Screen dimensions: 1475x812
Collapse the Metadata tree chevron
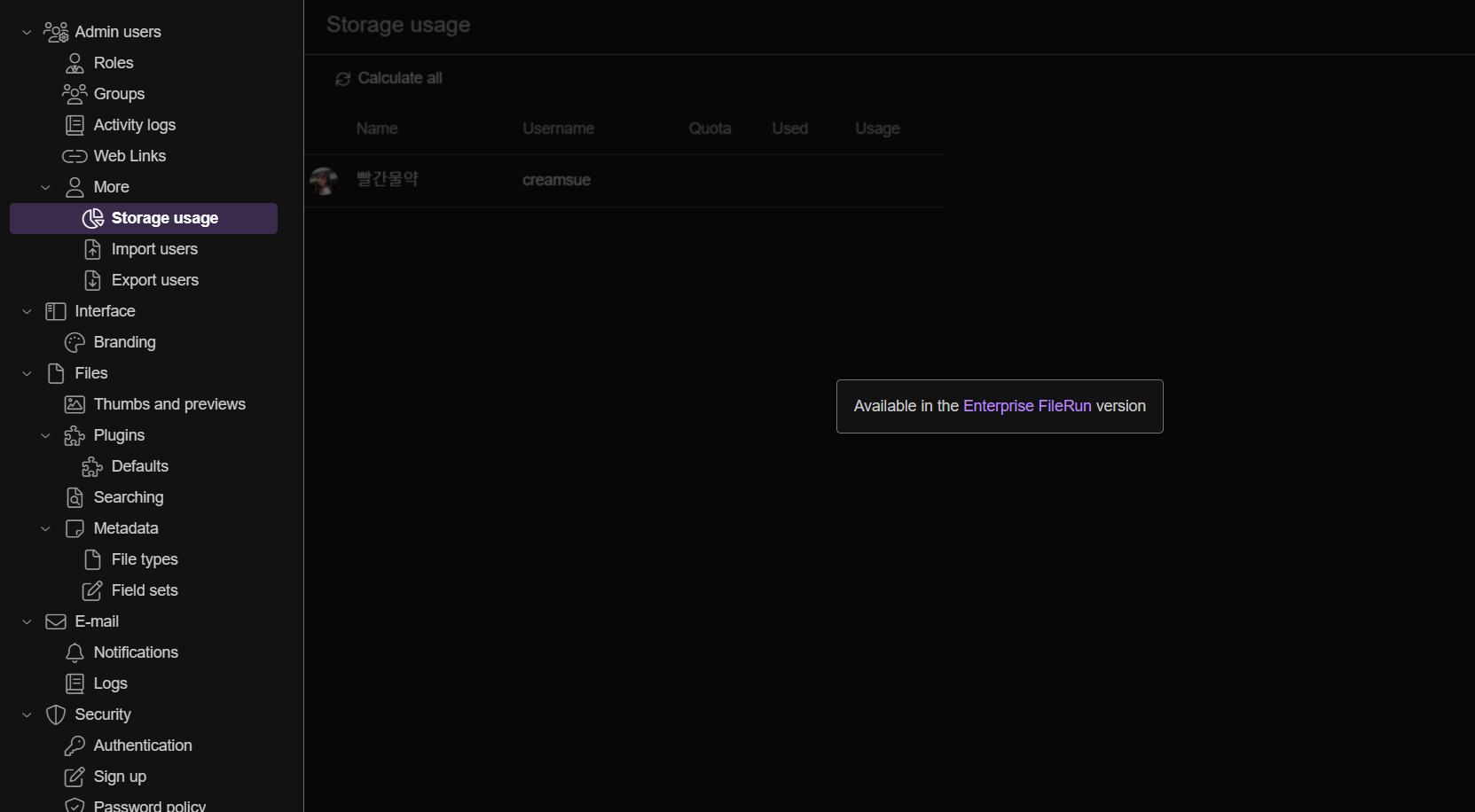(x=45, y=528)
